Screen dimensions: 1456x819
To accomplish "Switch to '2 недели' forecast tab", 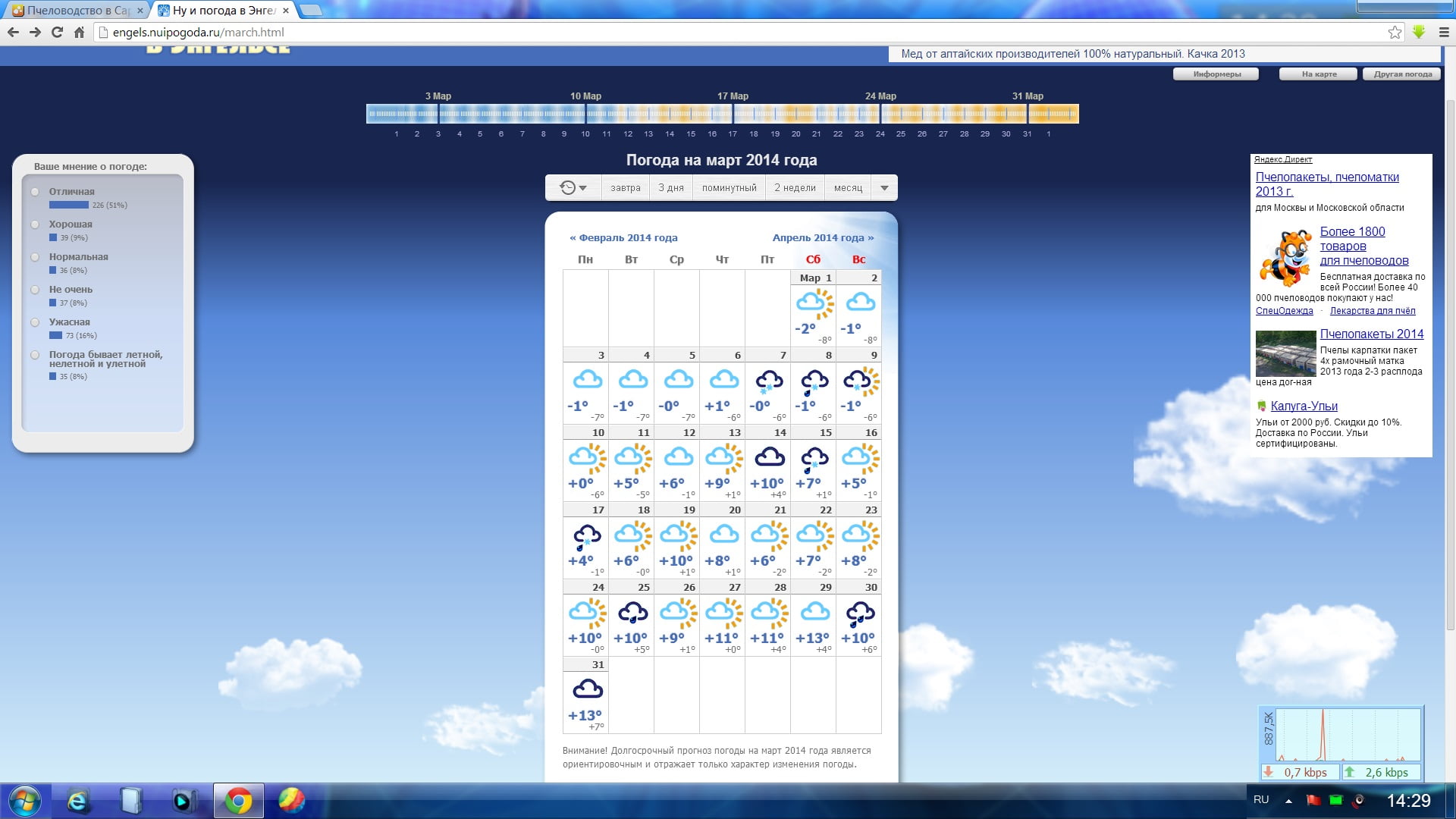I will pos(795,187).
